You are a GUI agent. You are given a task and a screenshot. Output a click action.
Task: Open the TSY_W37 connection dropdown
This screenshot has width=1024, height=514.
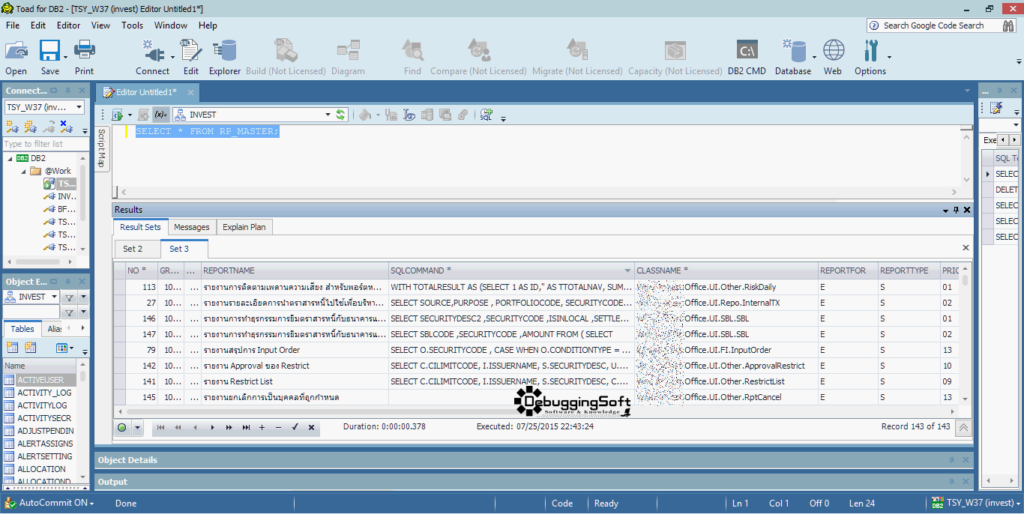click(x=79, y=106)
